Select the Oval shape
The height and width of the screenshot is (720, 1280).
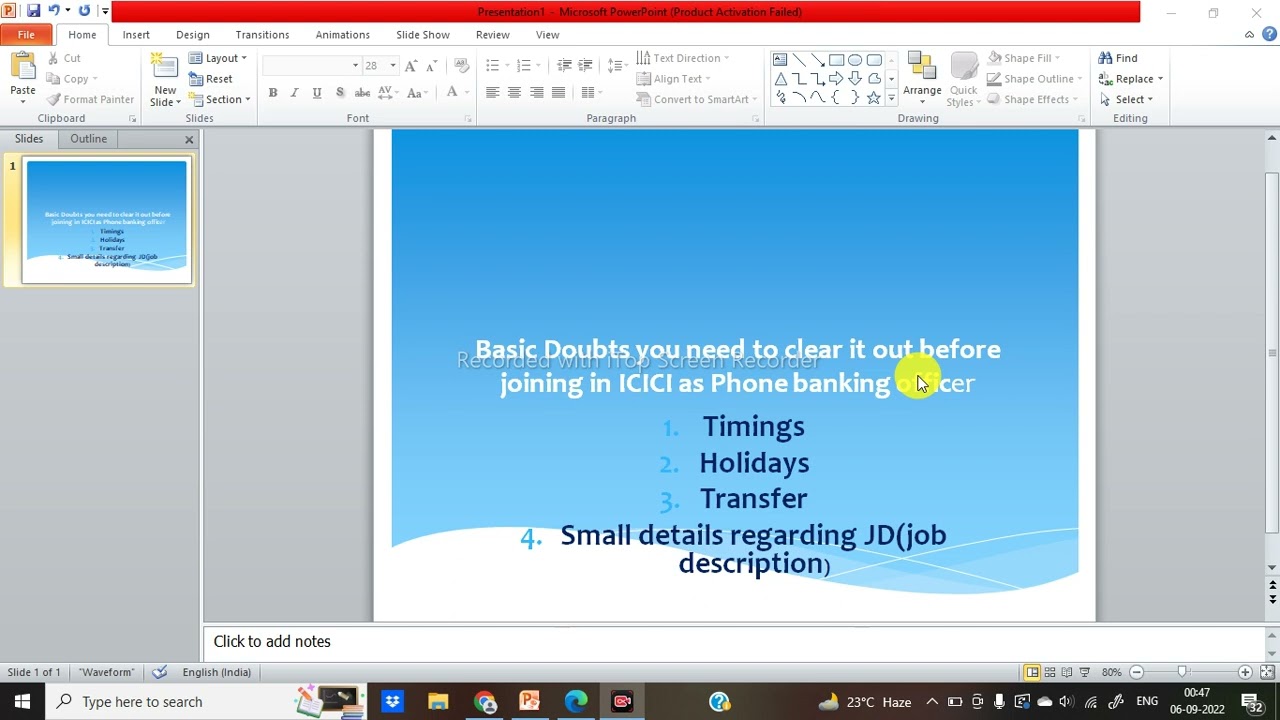point(855,59)
